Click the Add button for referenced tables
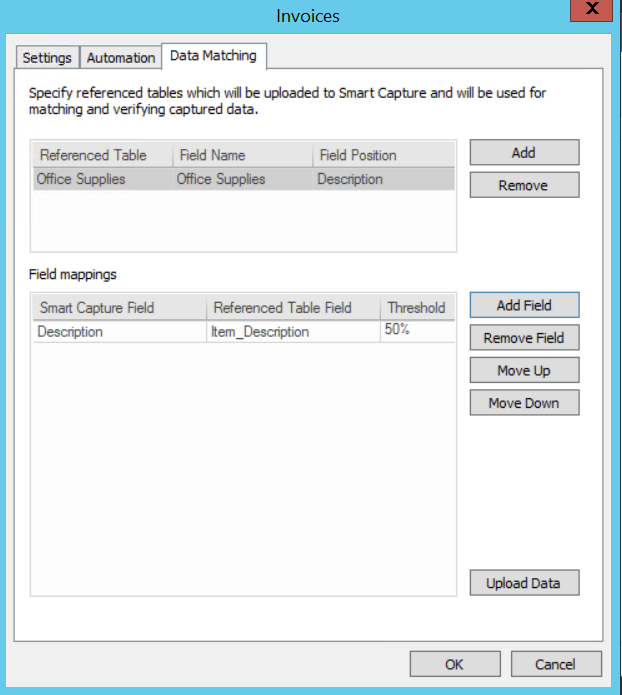This screenshot has width=622, height=695. [x=524, y=152]
